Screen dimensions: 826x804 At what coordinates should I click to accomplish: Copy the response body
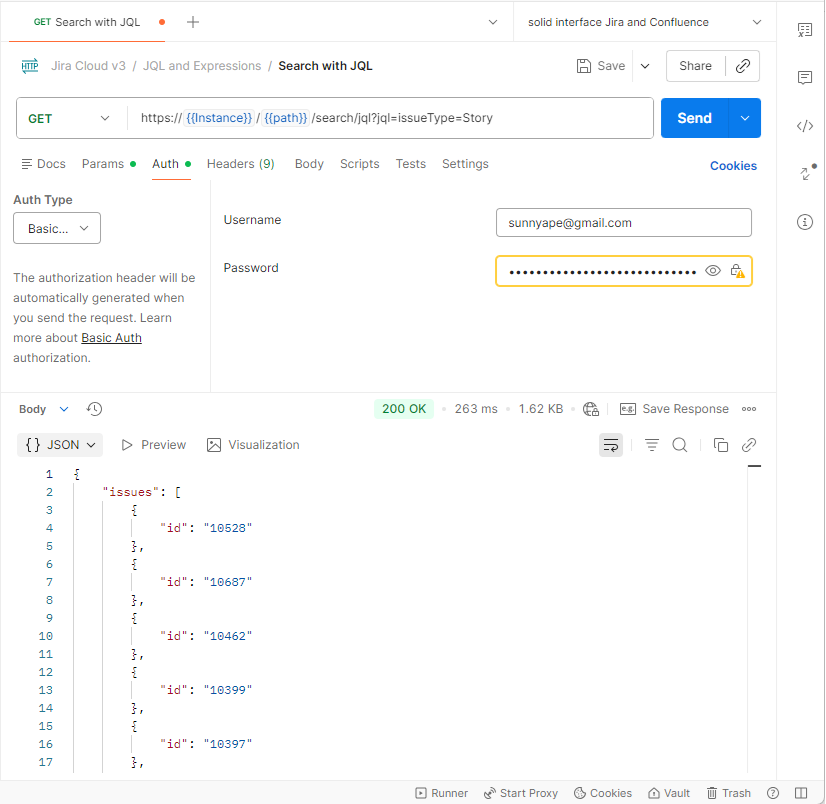721,444
